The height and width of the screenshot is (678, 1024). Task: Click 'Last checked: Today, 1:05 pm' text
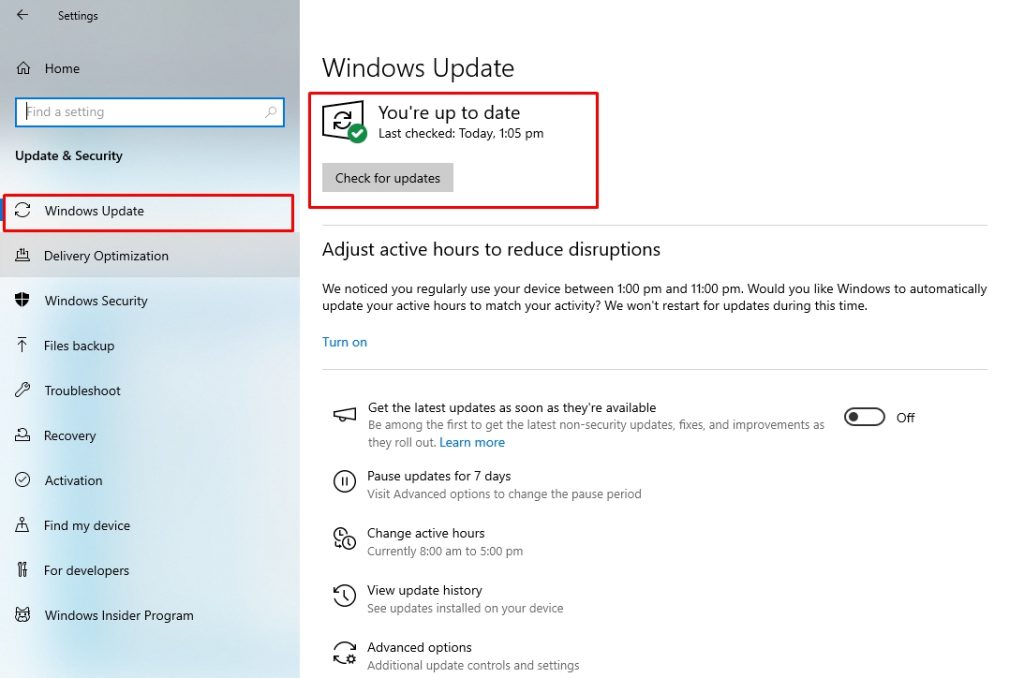pos(461,133)
